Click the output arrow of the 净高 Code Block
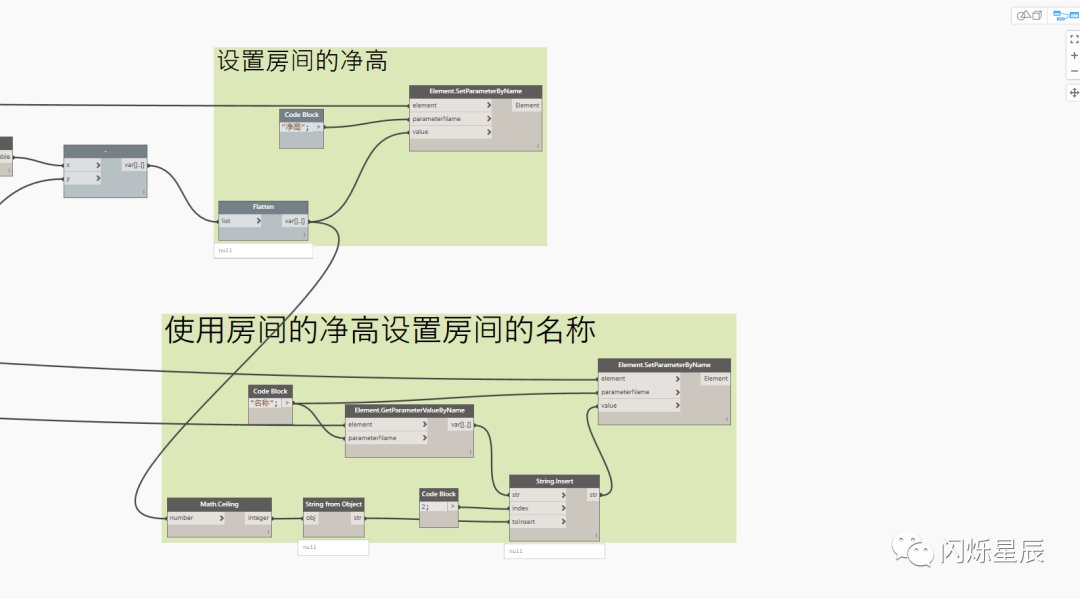The height and width of the screenshot is (599, 1080). (319, 127)
